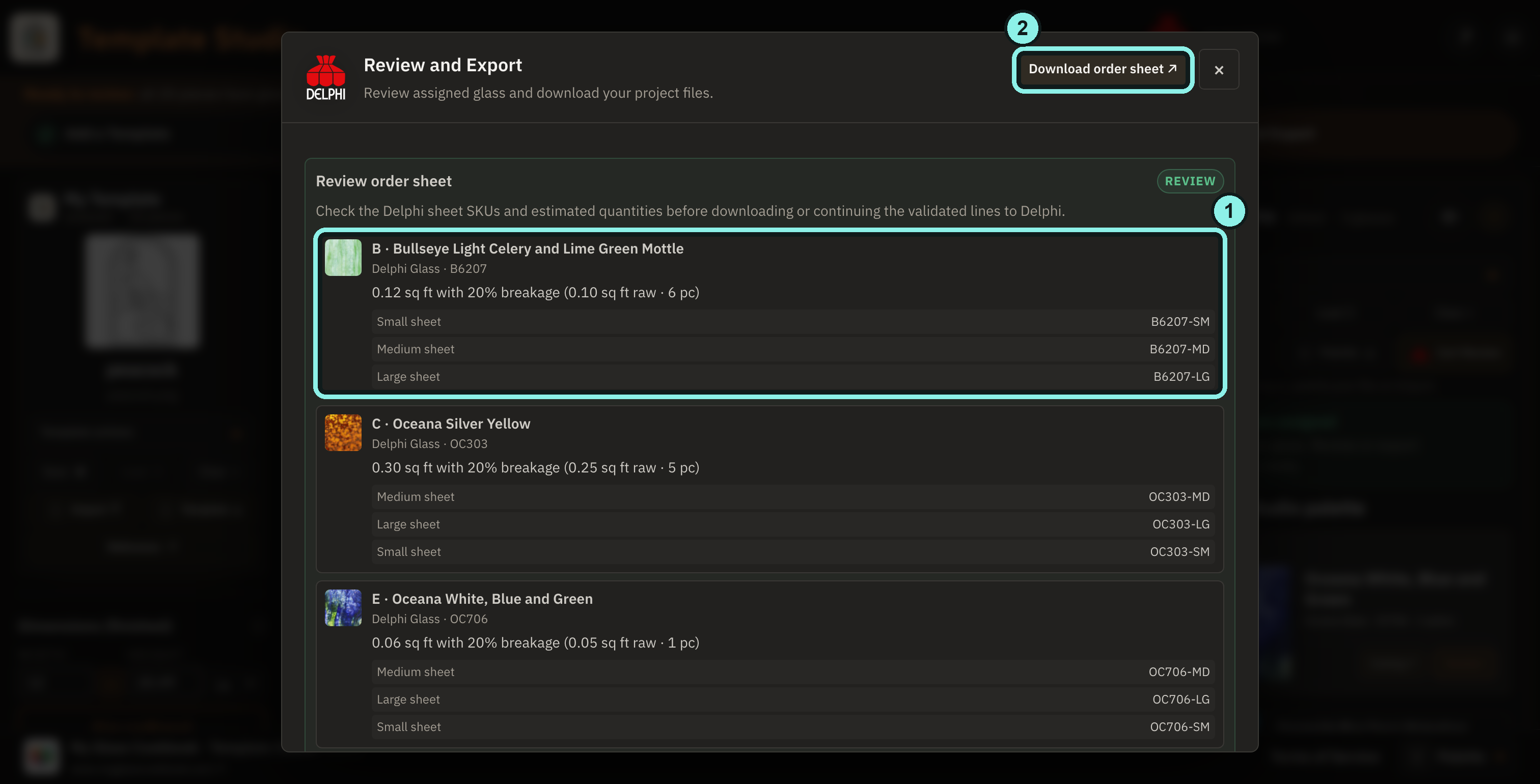
Task: Click the '0.30 sq ft with 20% breakage' quantity
Action: 465,467
